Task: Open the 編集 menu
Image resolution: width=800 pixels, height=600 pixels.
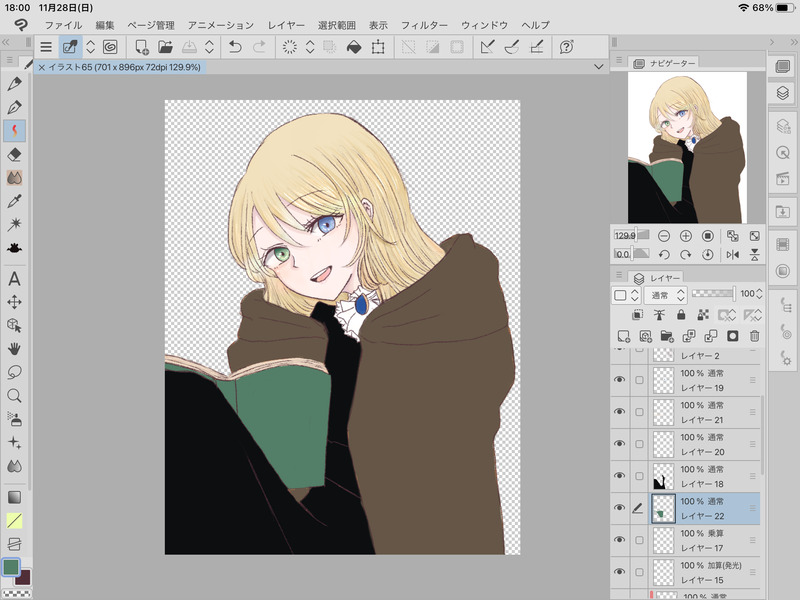Action: [105, 25]
